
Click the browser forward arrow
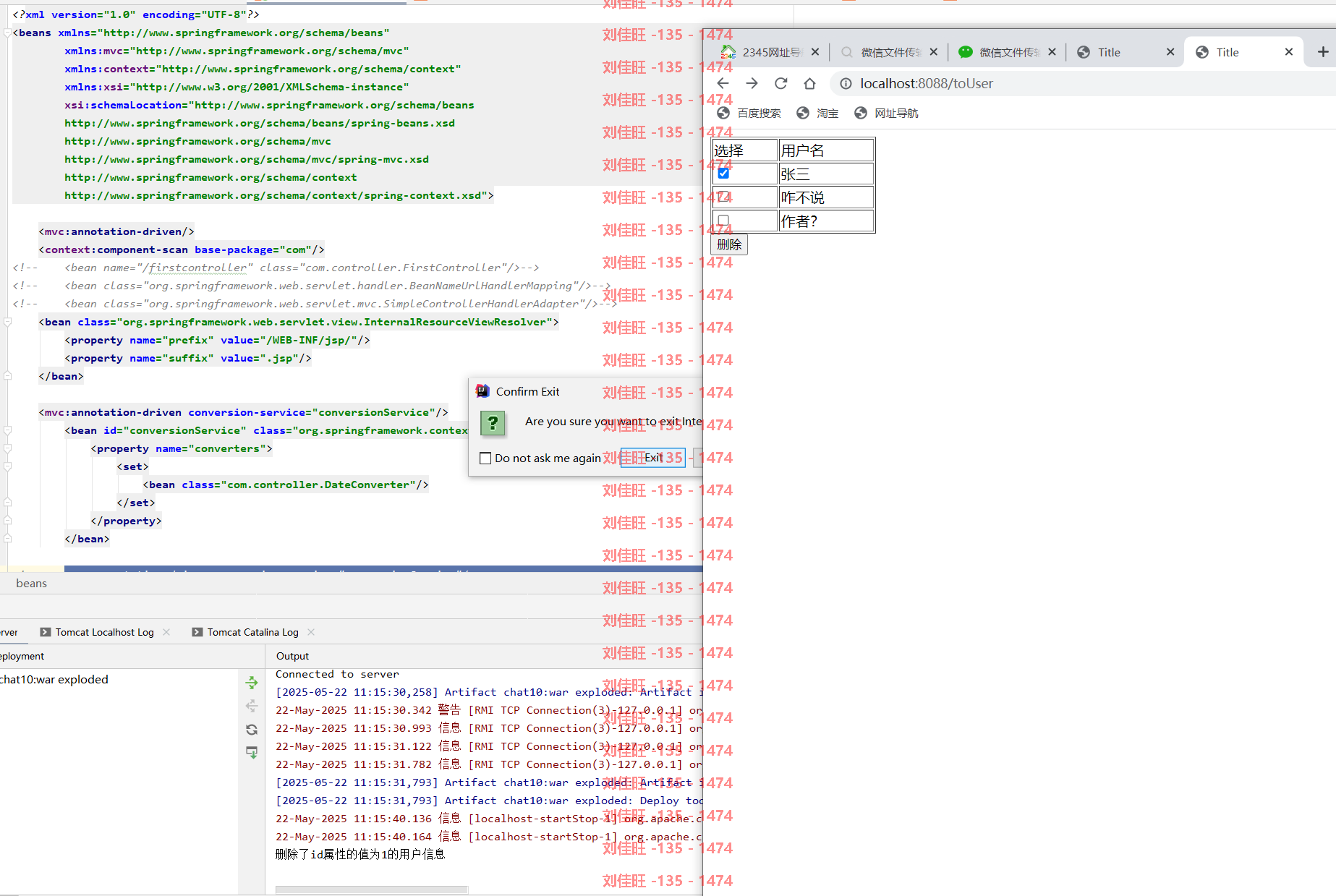(752, 83)
